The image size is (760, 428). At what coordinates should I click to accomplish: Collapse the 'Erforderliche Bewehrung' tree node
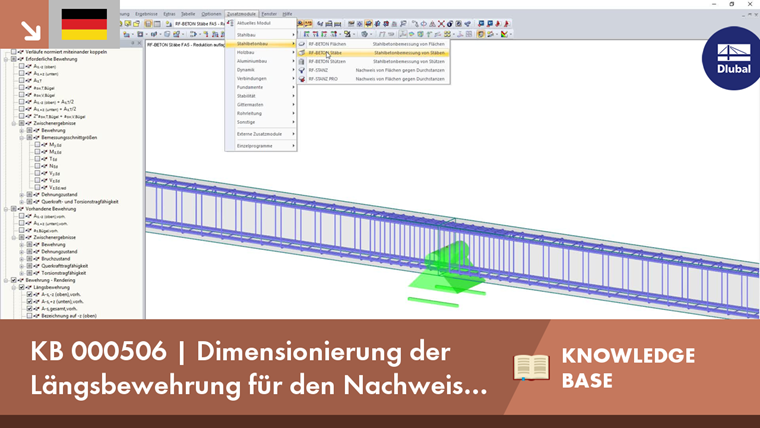pyautogui.click(x=6, y=59)
